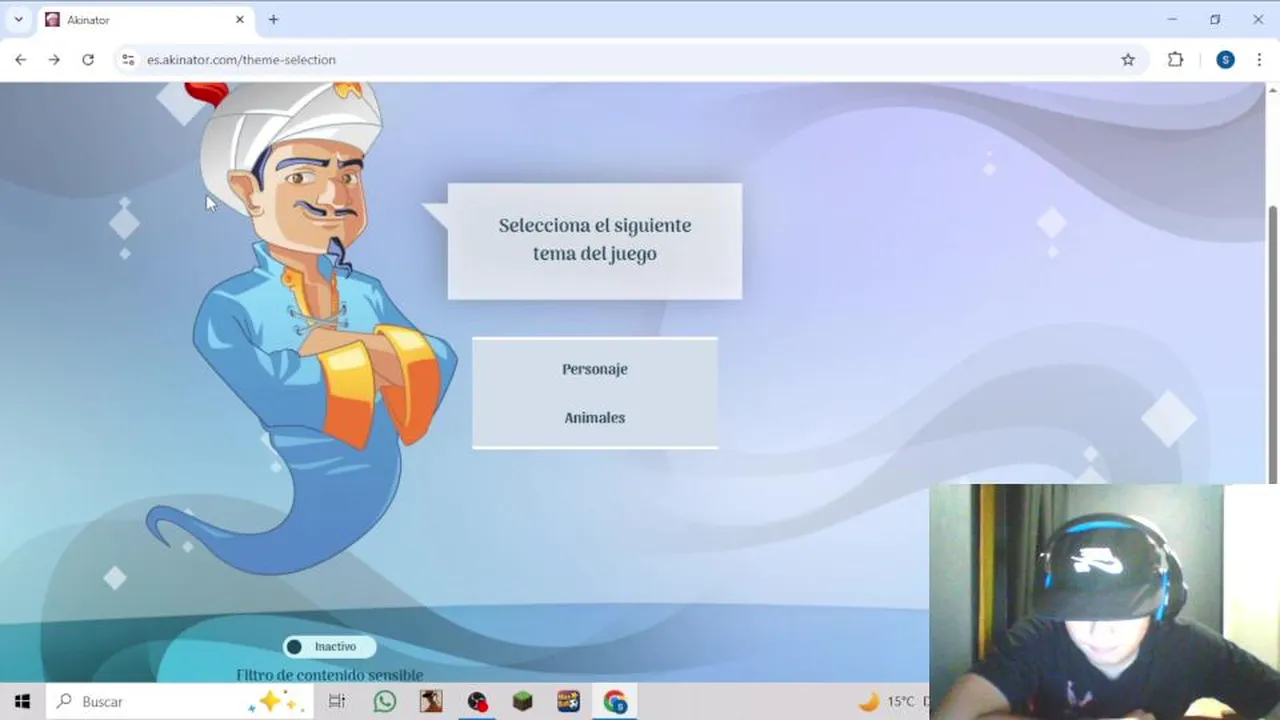
Task: Toggle the sensitive content filter switch
Action: pyautogui.click(x=329, y=647)
